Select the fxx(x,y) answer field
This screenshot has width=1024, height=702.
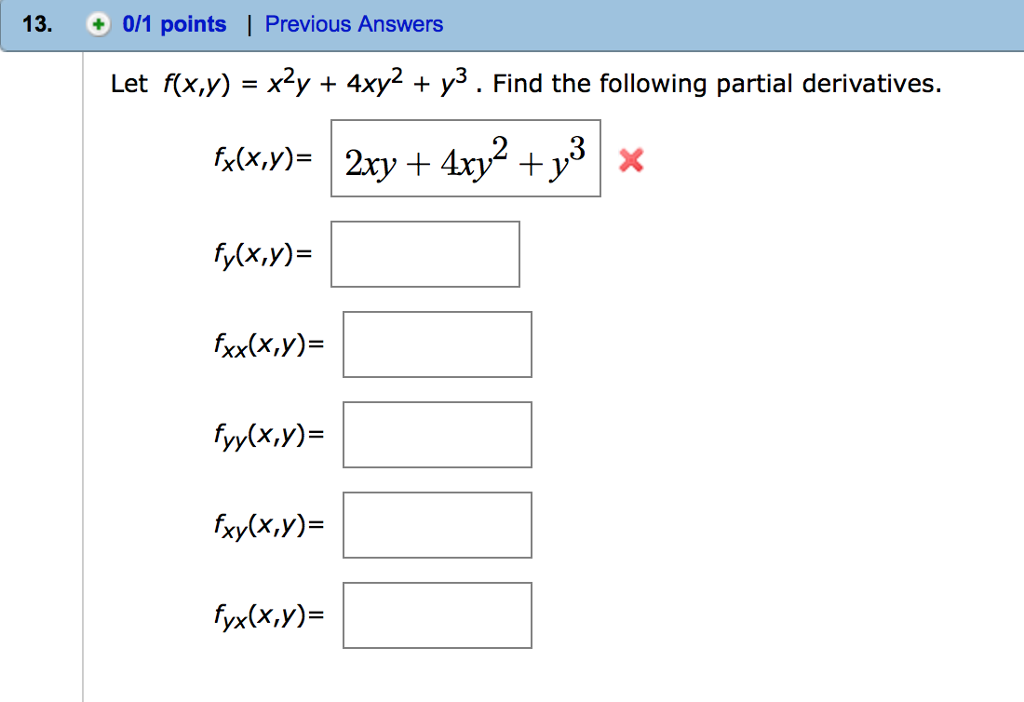pos(437,344)
